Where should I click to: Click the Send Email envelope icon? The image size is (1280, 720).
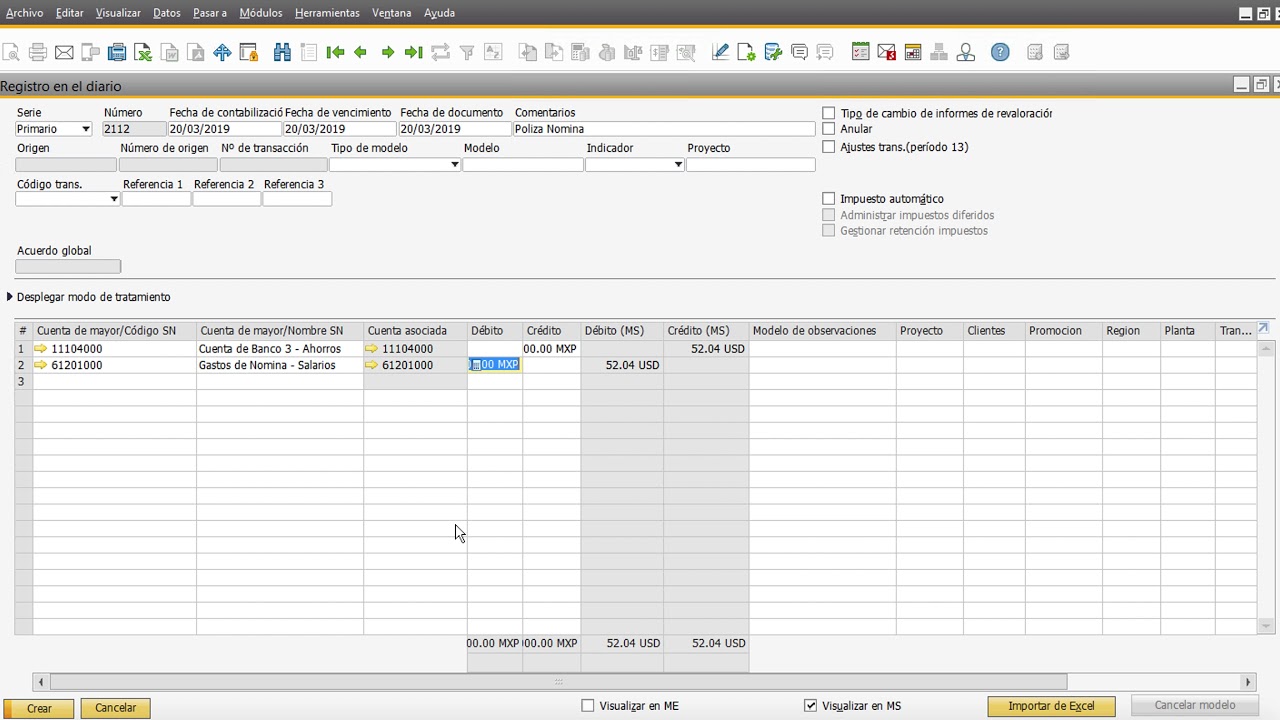coord(64,52)
